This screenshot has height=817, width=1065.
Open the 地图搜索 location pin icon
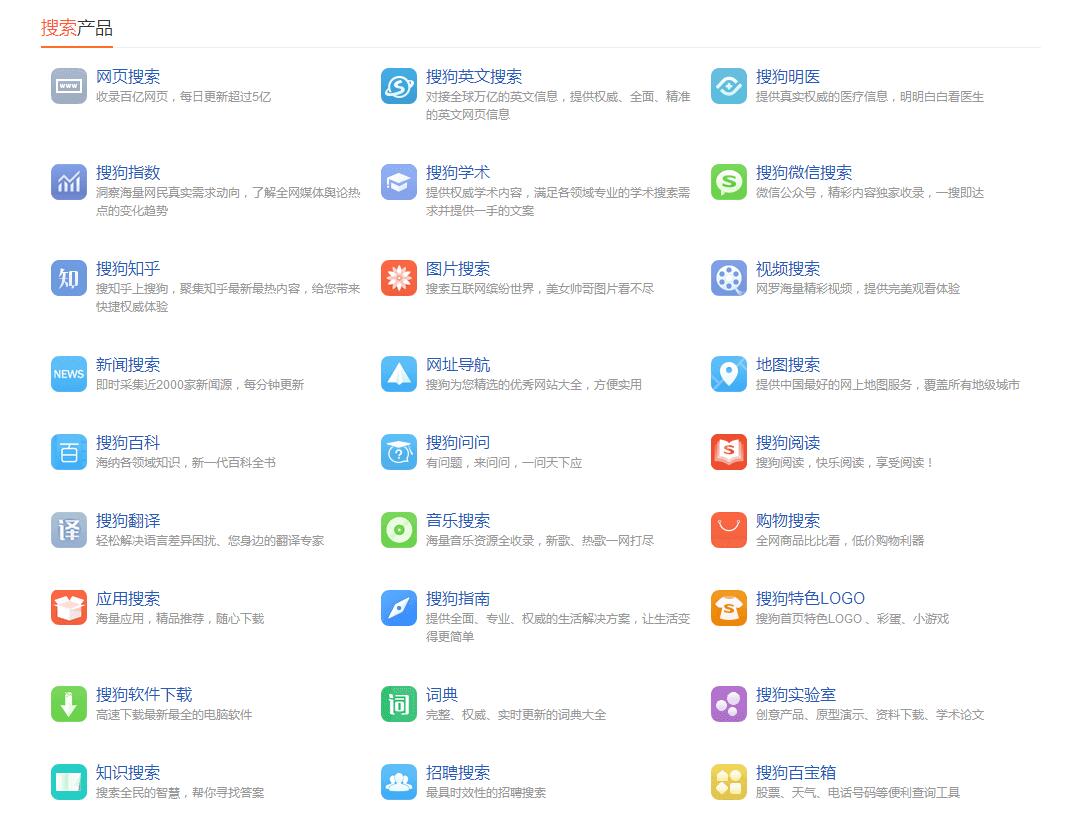pos(729,374)
